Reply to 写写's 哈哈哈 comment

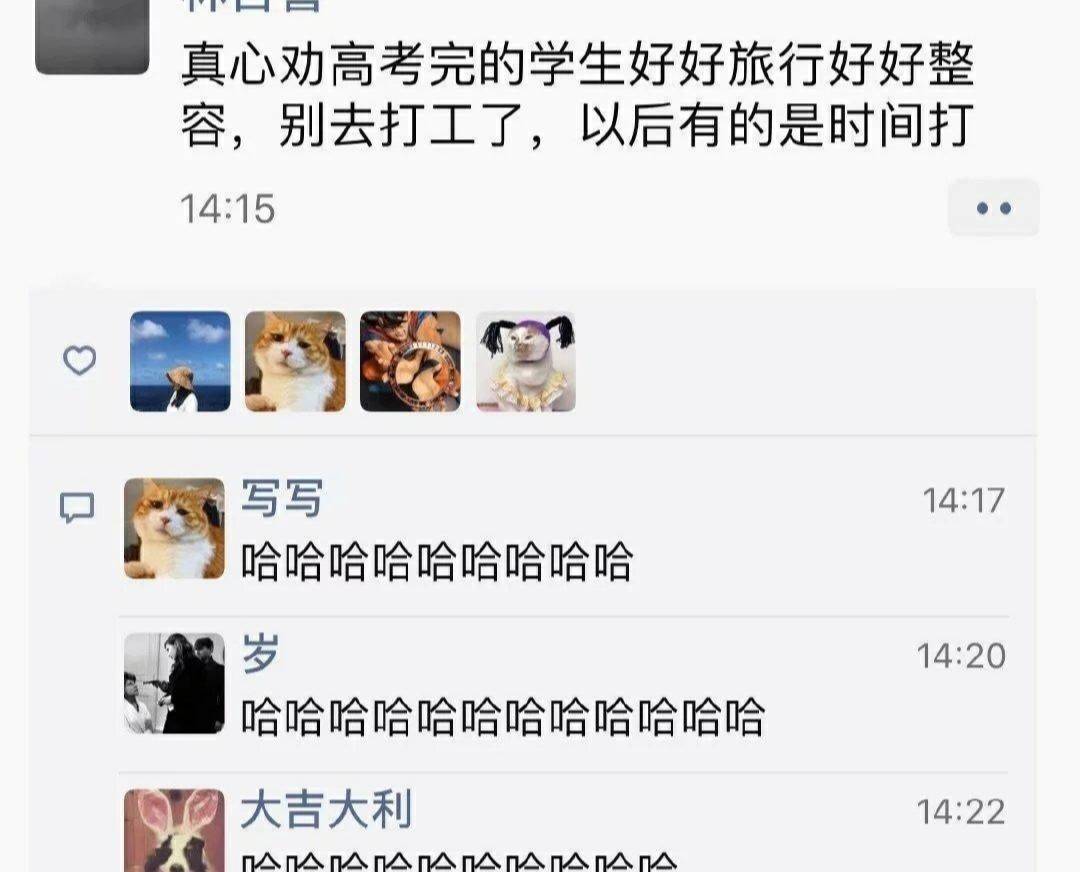437,561
